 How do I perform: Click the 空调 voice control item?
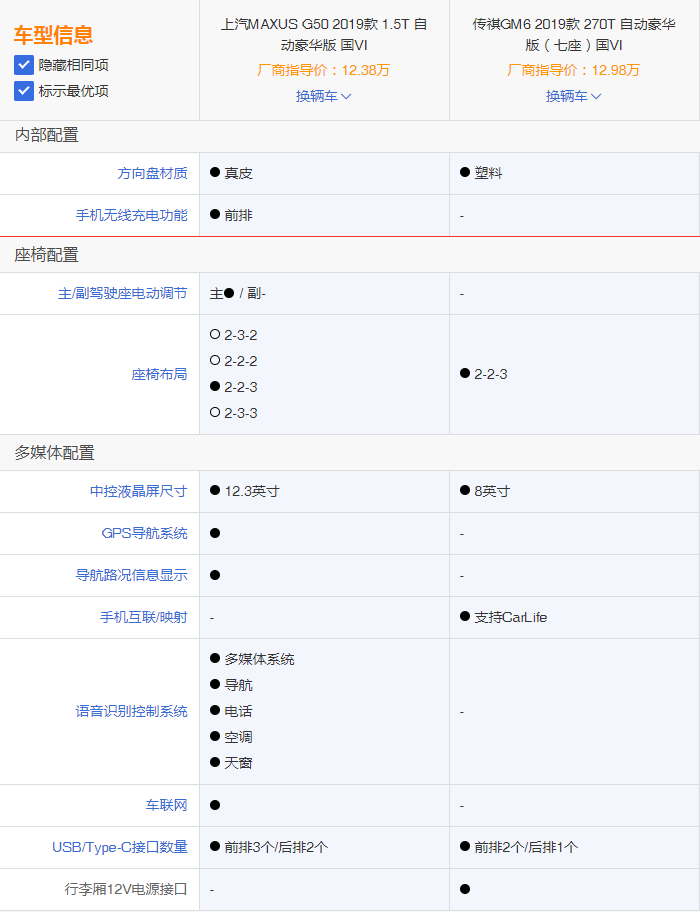(238, 738)
